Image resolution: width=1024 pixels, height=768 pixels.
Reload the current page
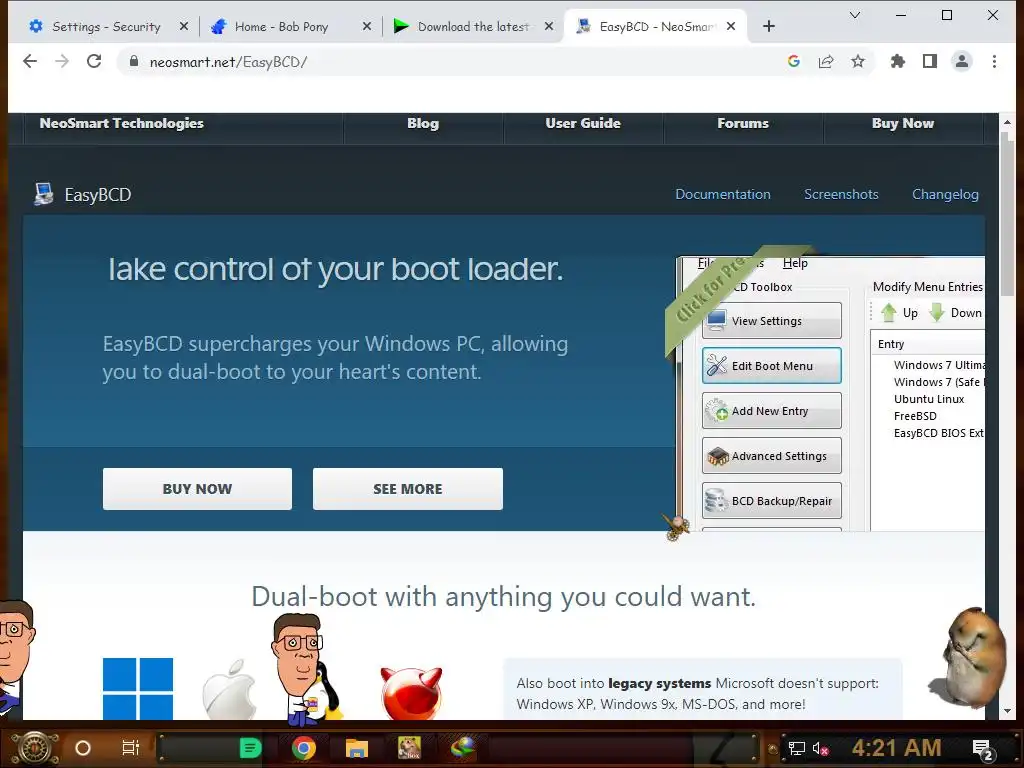click(94, 61)
